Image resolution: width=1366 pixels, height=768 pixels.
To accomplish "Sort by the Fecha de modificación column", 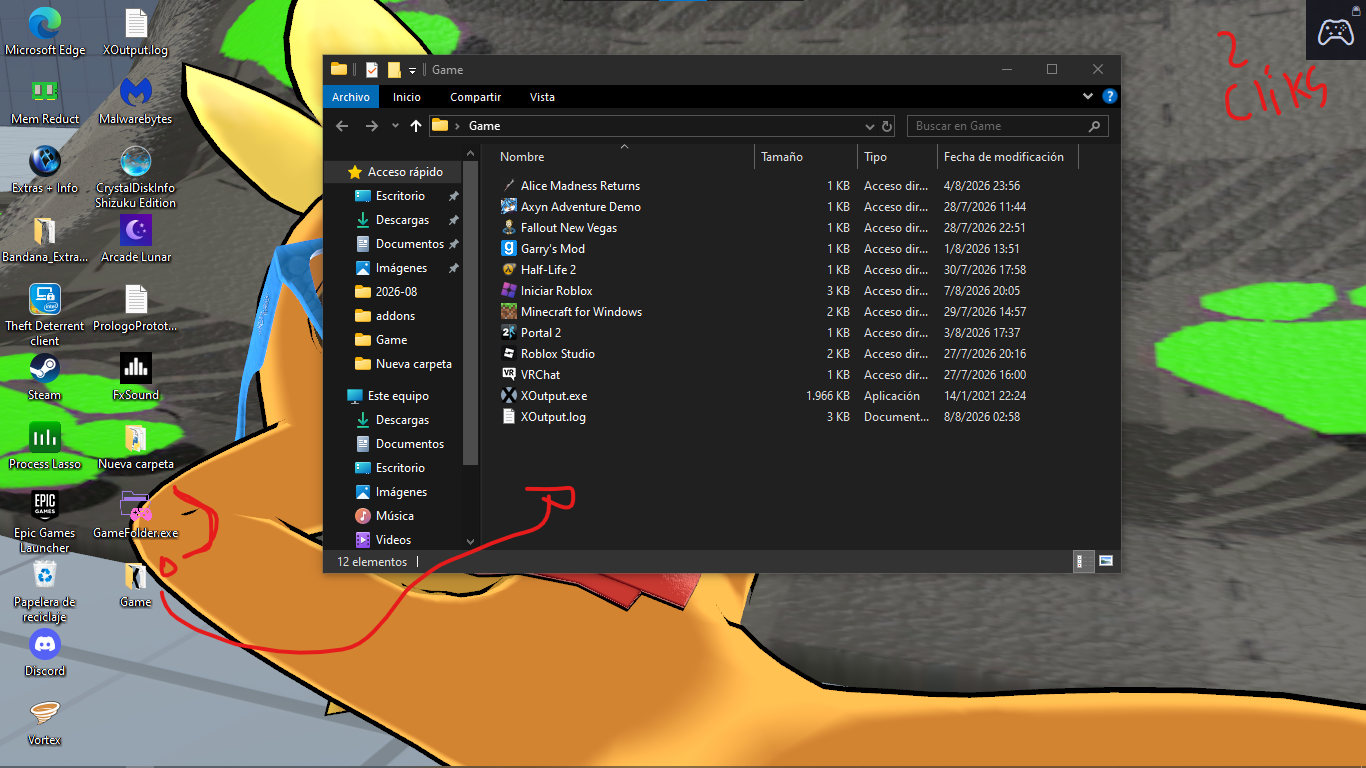I will 1008,157.
